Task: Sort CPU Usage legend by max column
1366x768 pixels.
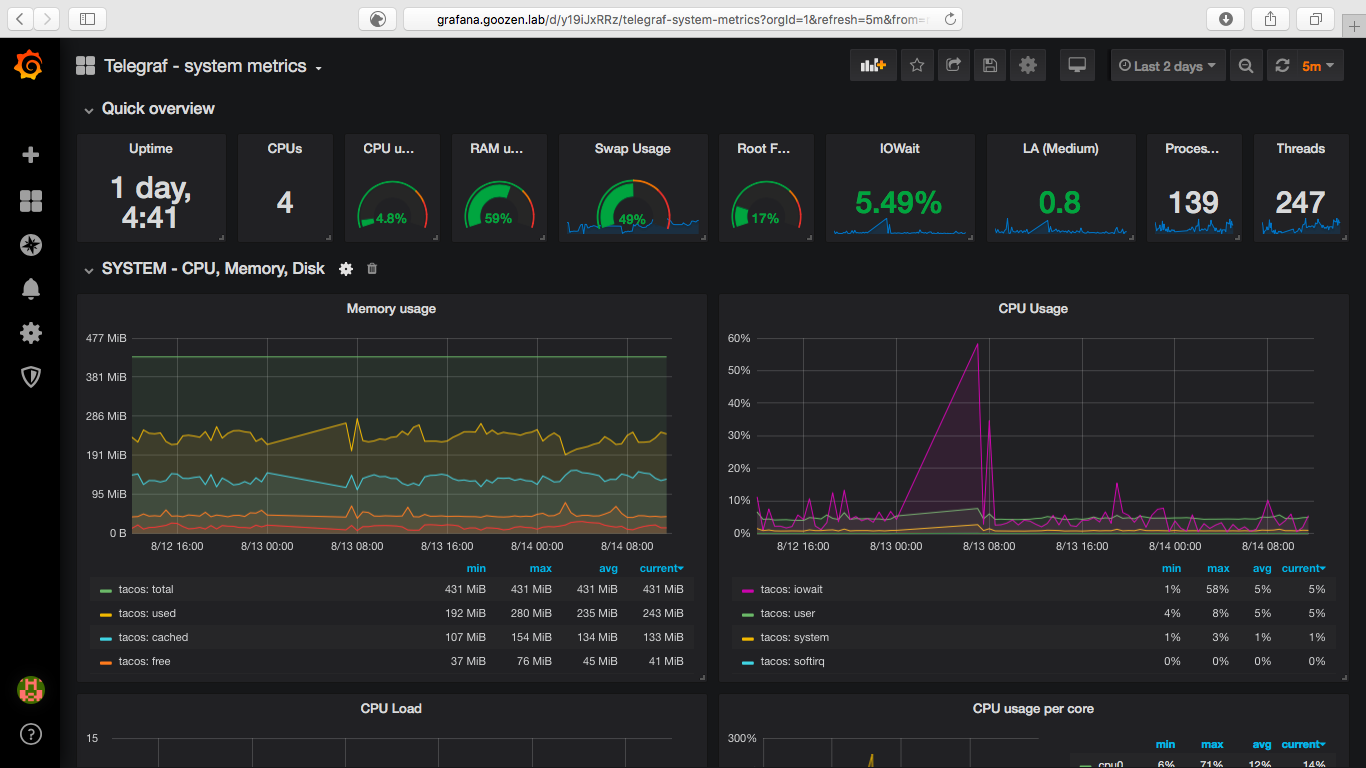Action: coord(1218,568)
